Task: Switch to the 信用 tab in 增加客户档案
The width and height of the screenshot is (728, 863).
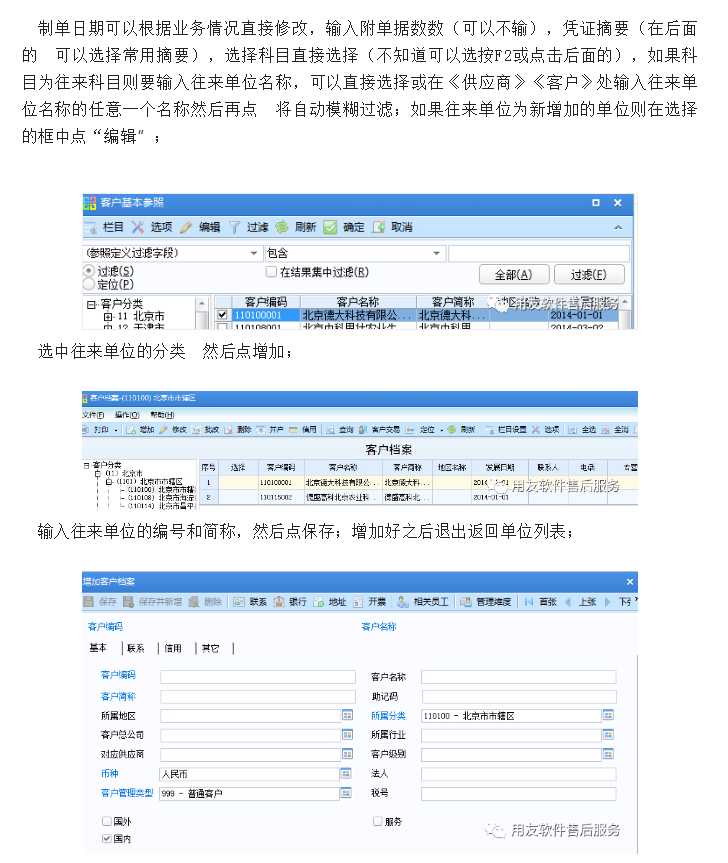Action: (173, 648)
